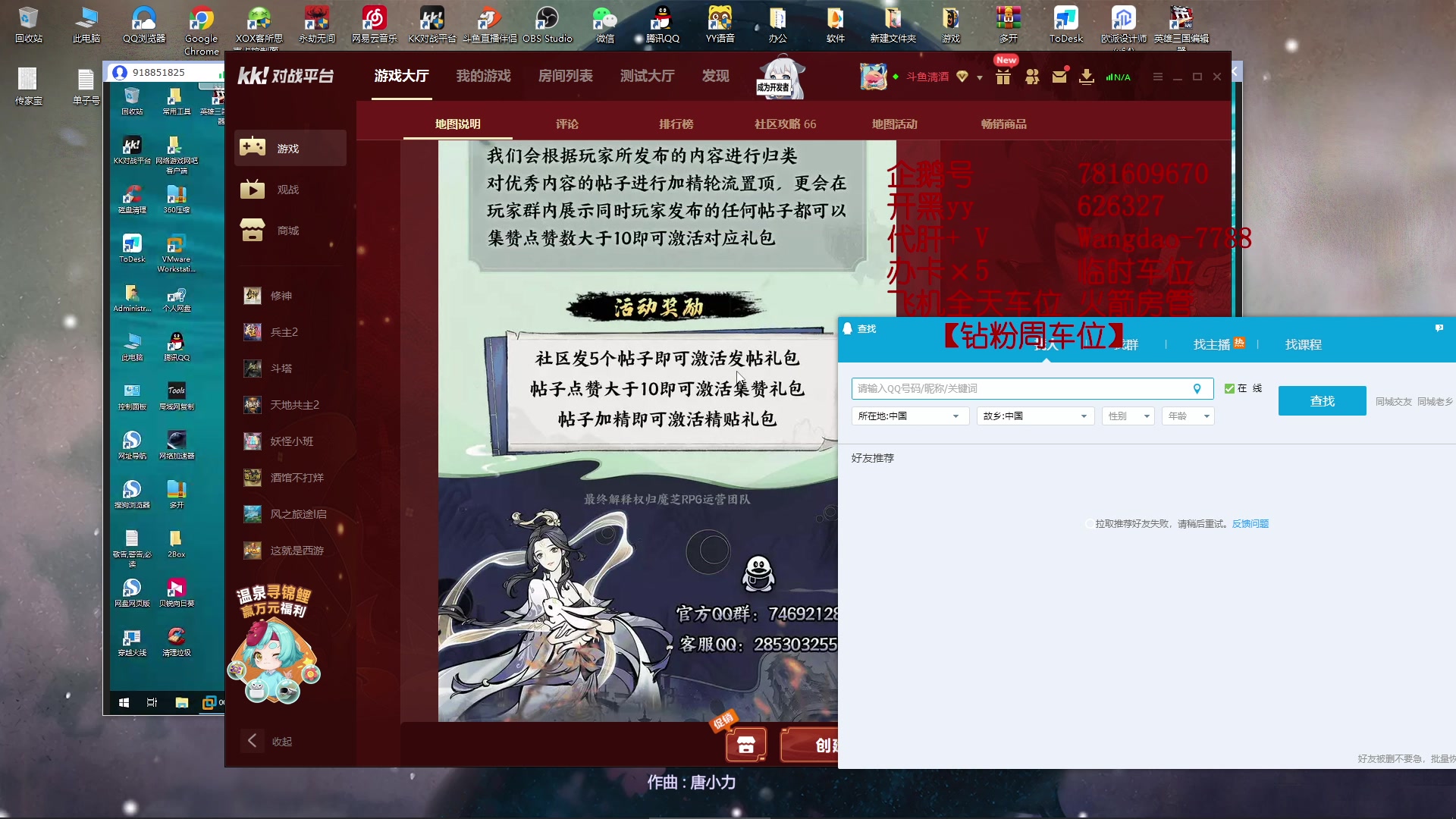This screenshot has width=1456, height=819.
Task: Switch to 房间列表 top tab
Action: pos(565,76)
